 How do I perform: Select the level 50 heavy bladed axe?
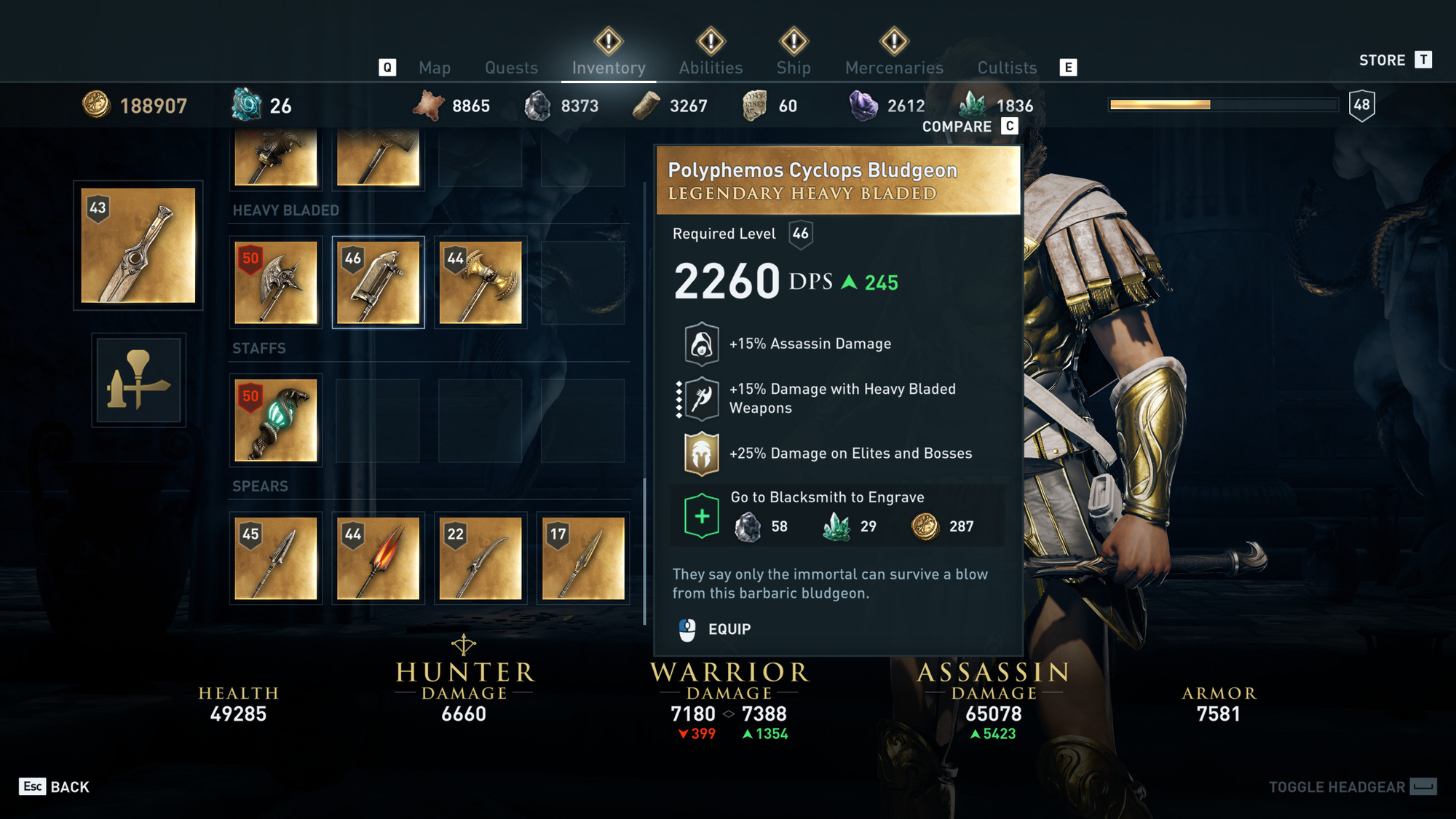click(276, 282)
